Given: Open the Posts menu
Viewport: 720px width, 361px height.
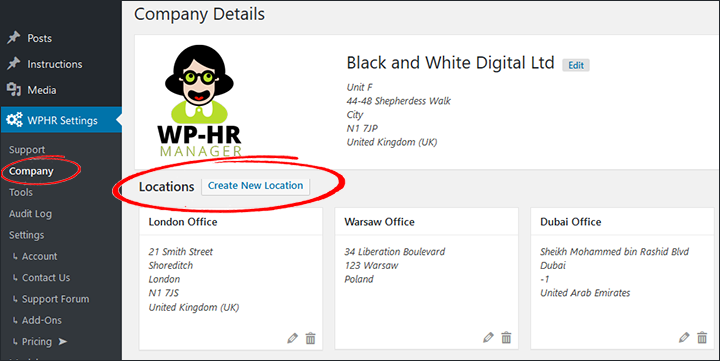Looking at the screenshot, I should pyautogui.click(x=39, y=38).
